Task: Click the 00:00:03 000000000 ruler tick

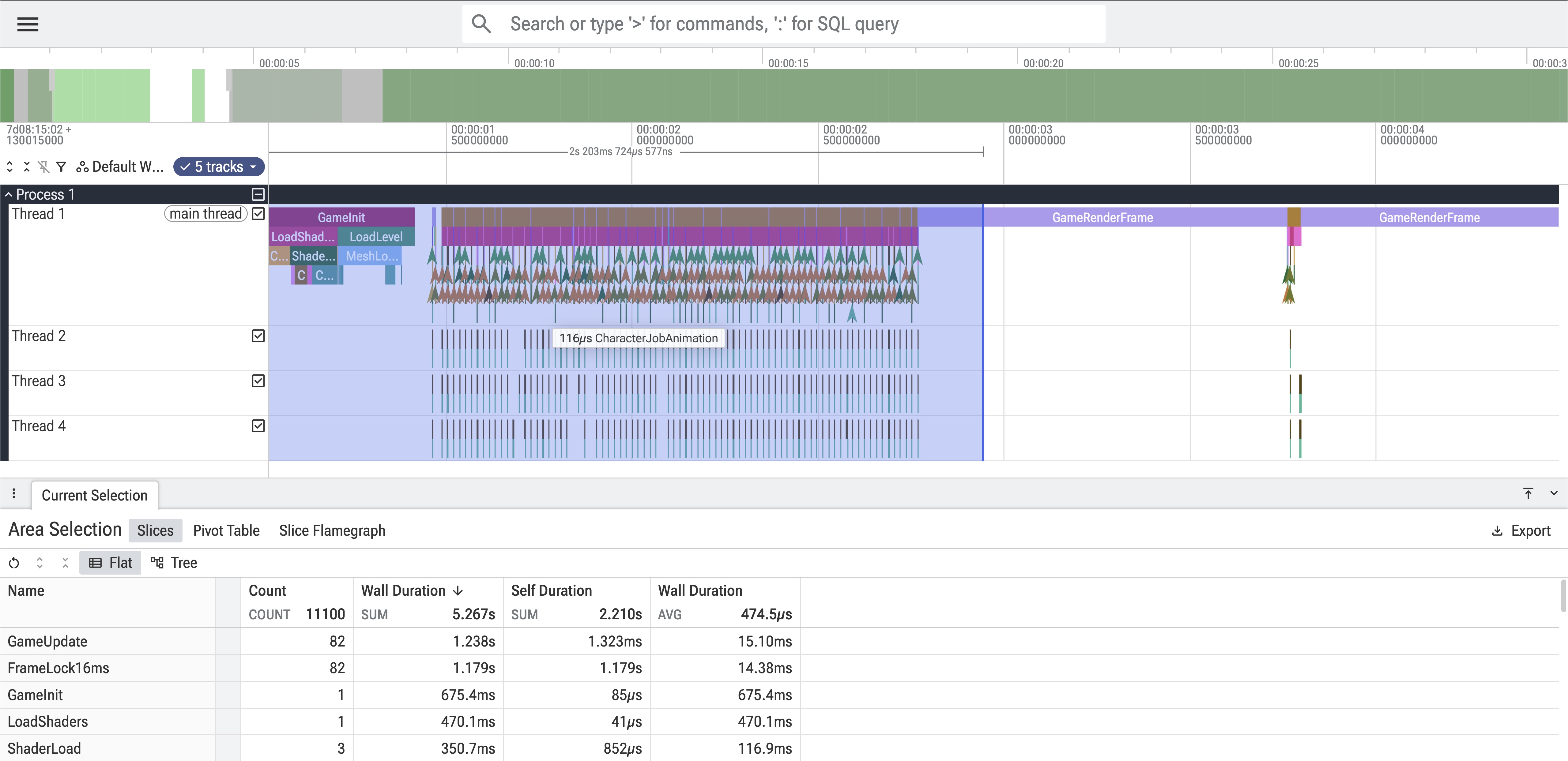Action: pyautogui.click(x=1037, y=134)
